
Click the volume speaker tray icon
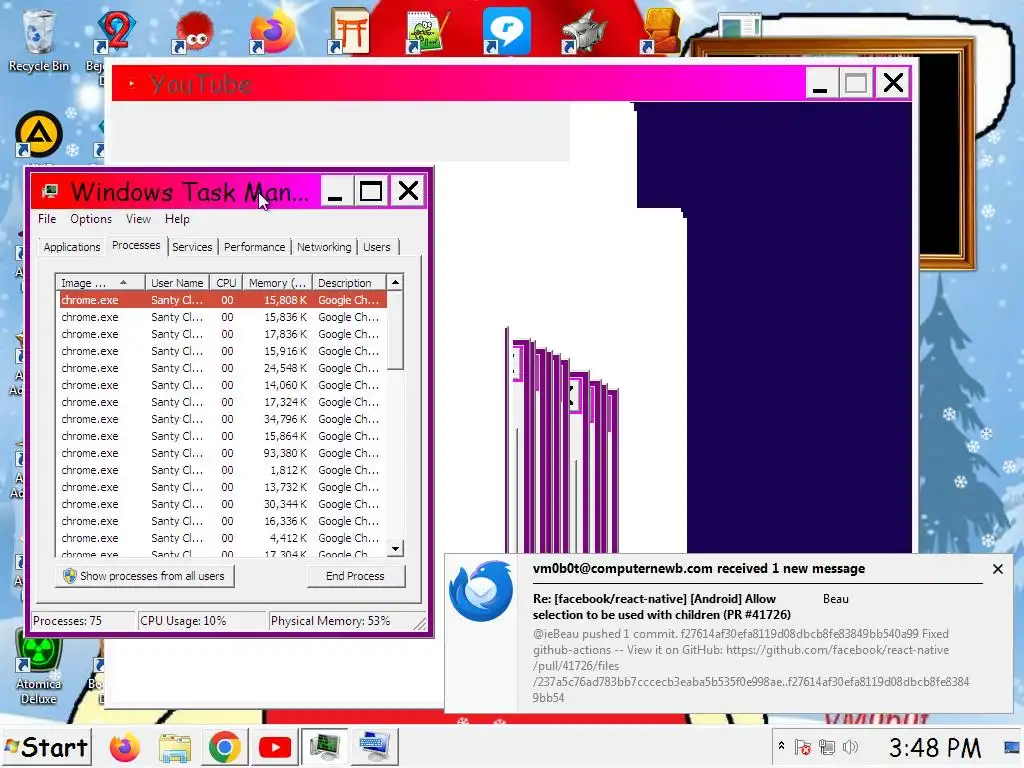pos(850,747)
